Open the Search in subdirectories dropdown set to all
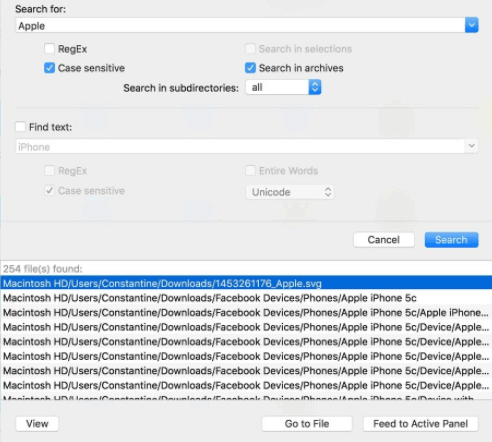Viewport: 492px width, 442px height. point(283,87)
